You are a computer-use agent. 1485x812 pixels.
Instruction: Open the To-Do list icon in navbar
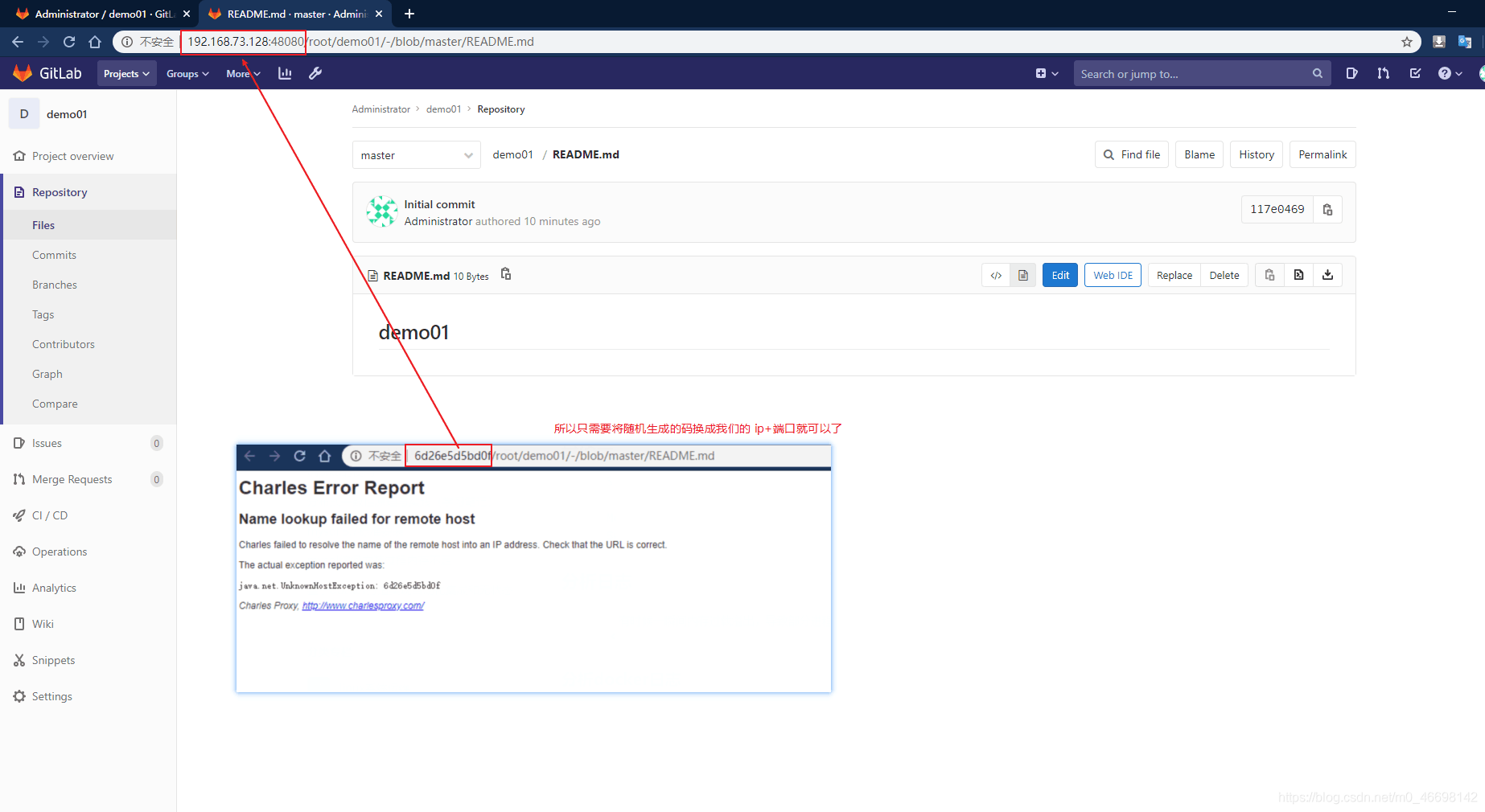pos(1415,73)
